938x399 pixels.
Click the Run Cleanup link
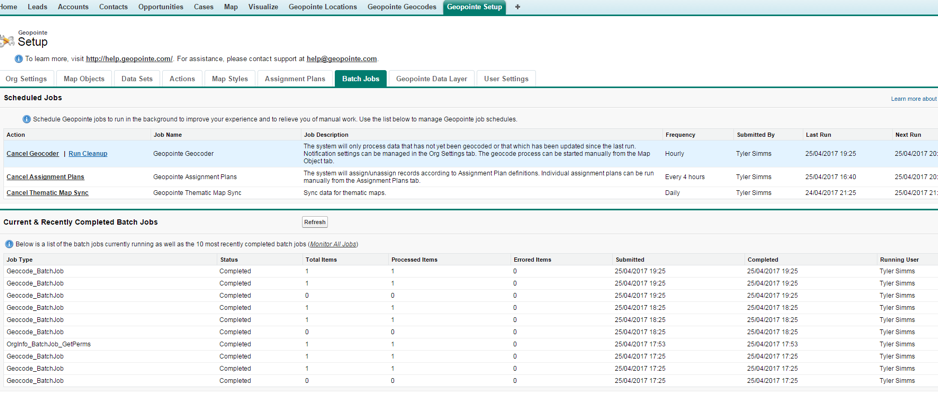88,154
